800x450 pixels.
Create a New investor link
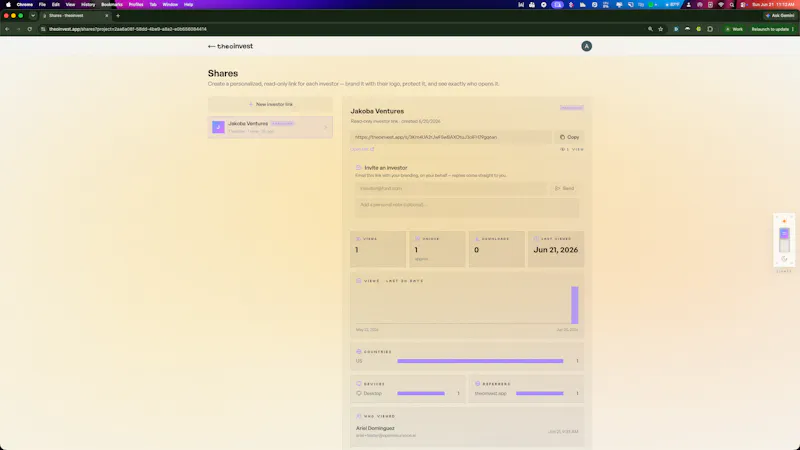point(270,104)
